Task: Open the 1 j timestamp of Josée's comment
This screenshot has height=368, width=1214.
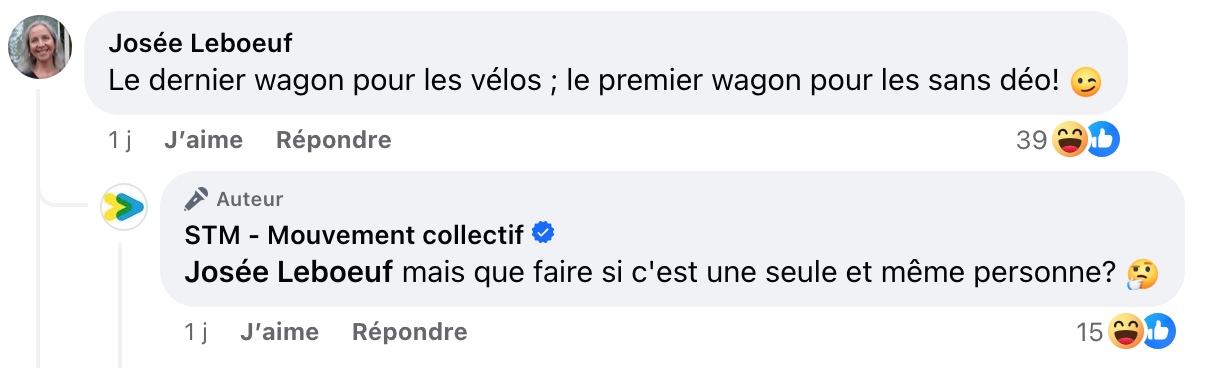Action: (x=120, y=140)
